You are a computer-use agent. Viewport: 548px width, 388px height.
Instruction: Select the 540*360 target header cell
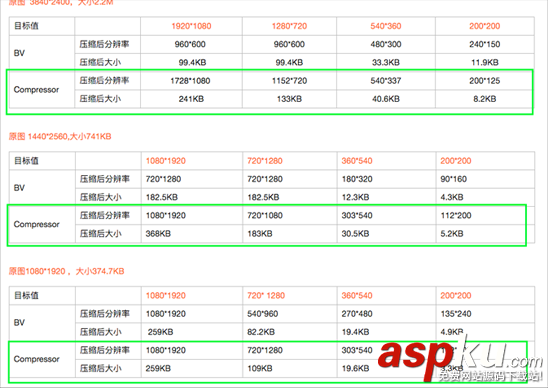click(386, 26)
